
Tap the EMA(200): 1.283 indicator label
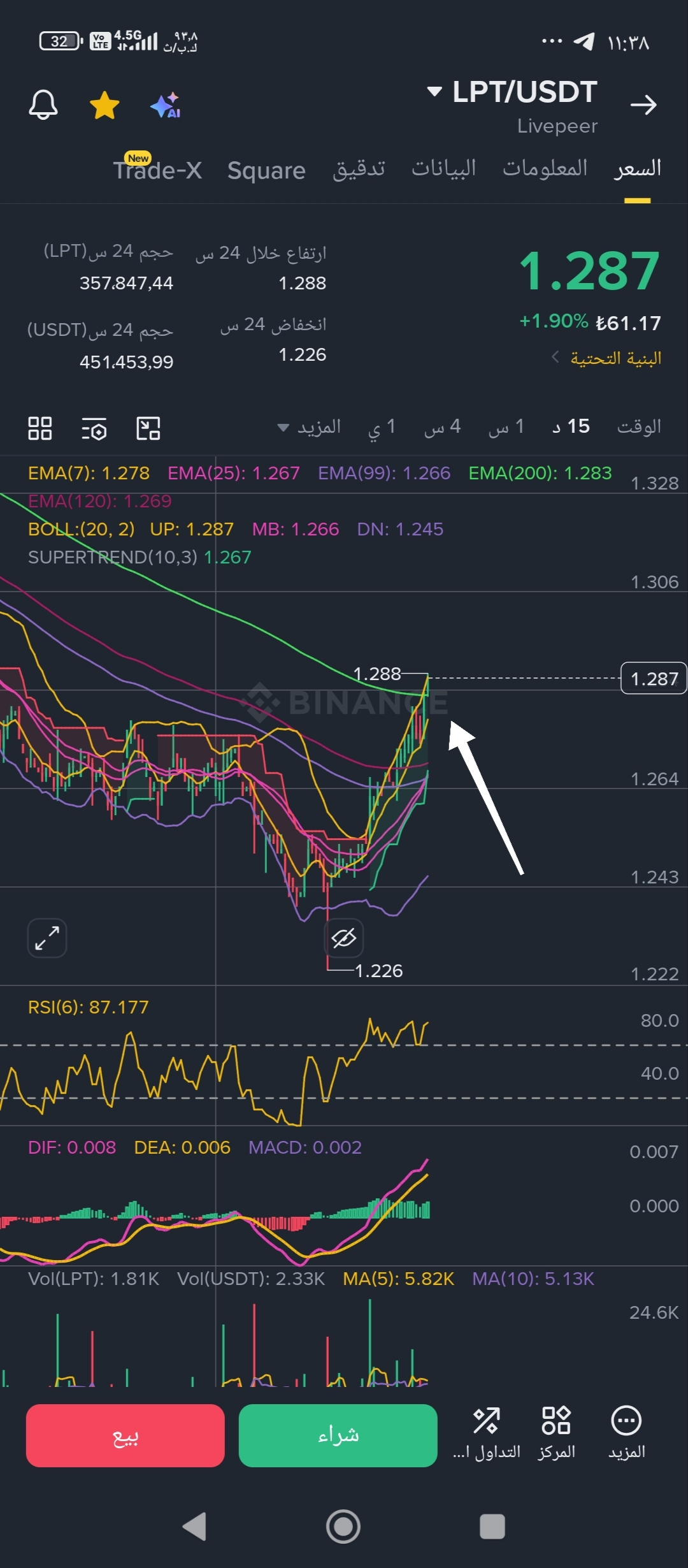(x=540, y=473)
